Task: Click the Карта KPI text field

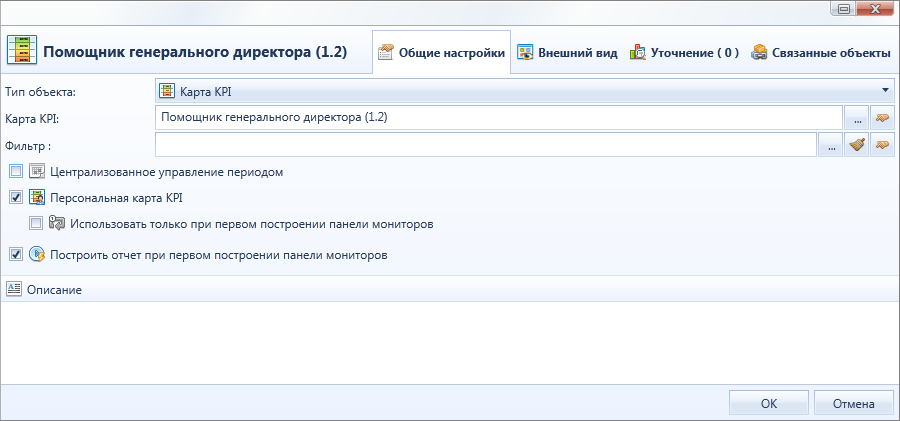Action: pos(499,117)
